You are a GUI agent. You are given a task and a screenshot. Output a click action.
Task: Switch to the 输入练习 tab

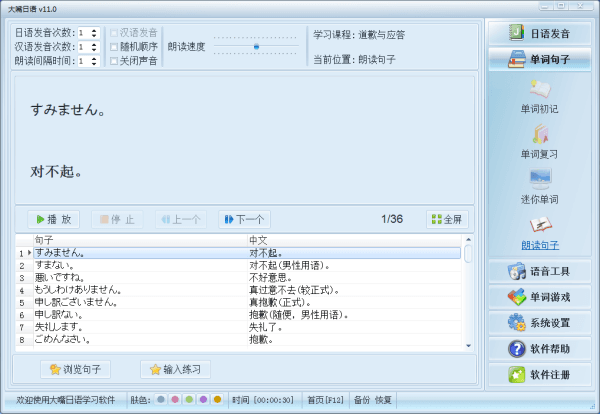coord(175,370)
